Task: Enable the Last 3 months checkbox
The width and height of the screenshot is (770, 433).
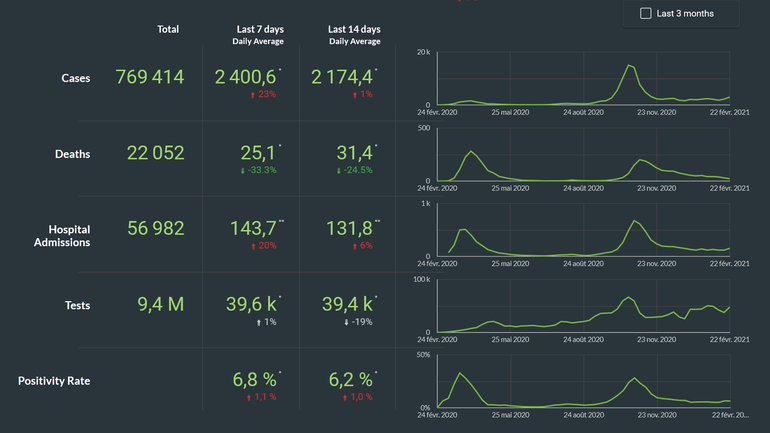Action: tap(646, 14)
